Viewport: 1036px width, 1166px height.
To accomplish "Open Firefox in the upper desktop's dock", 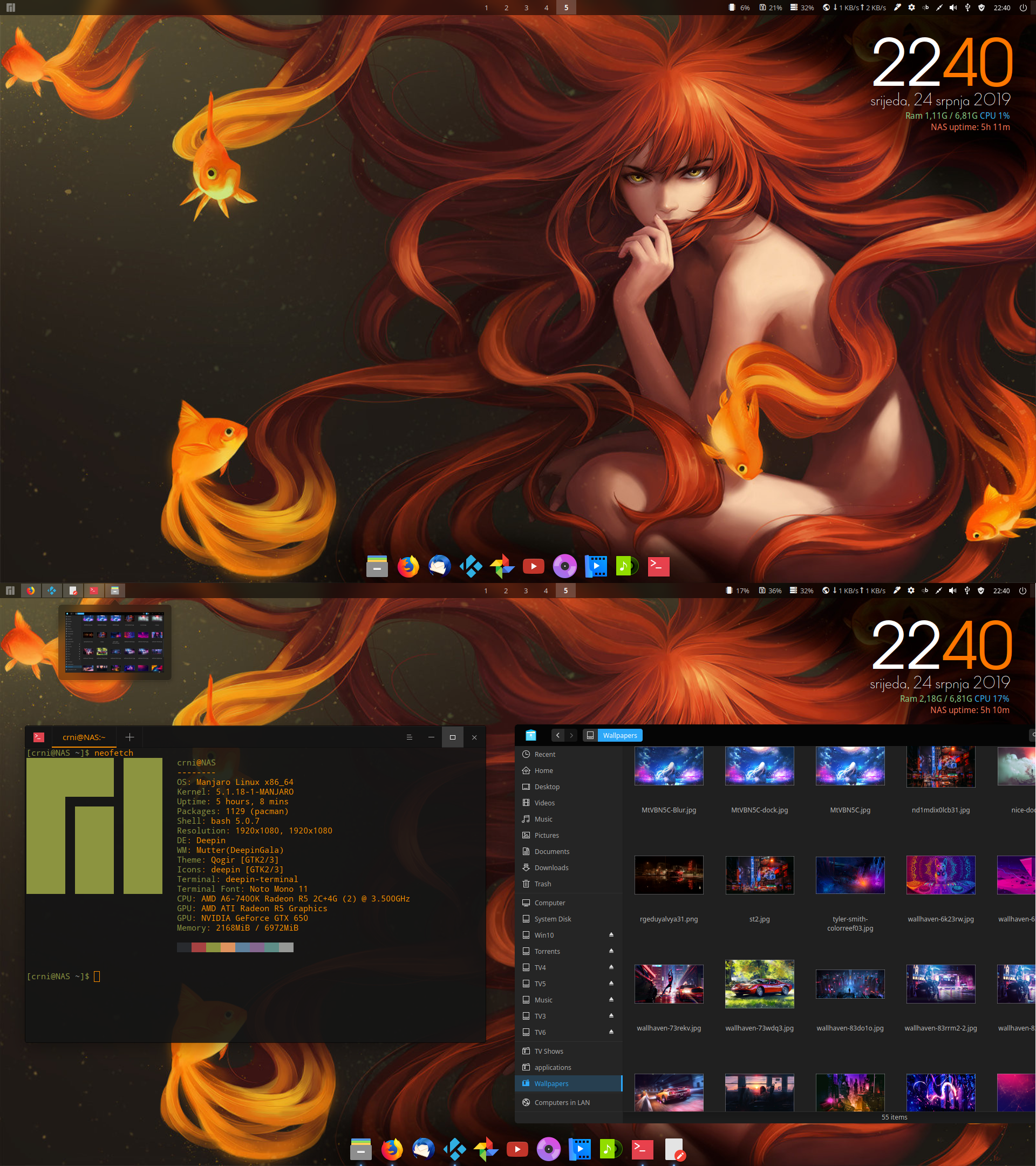I will (x=408, y=566).
